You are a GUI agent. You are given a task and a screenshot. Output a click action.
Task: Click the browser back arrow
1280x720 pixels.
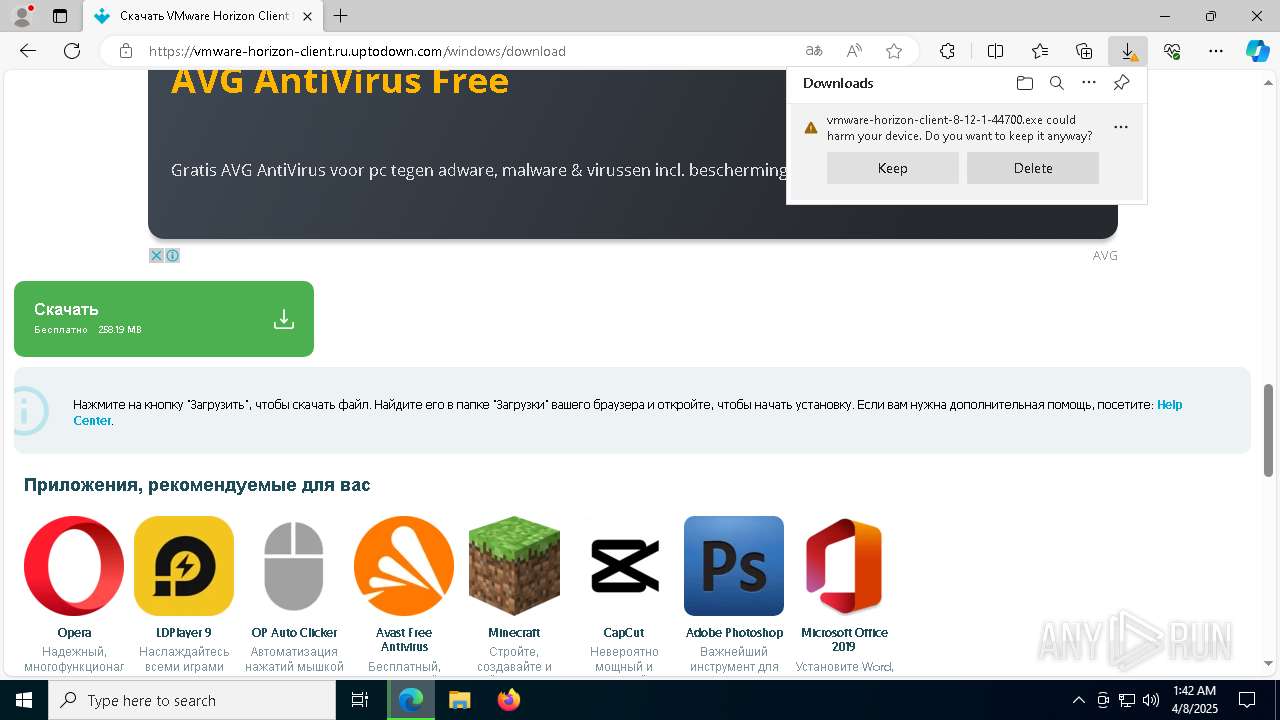28,51
